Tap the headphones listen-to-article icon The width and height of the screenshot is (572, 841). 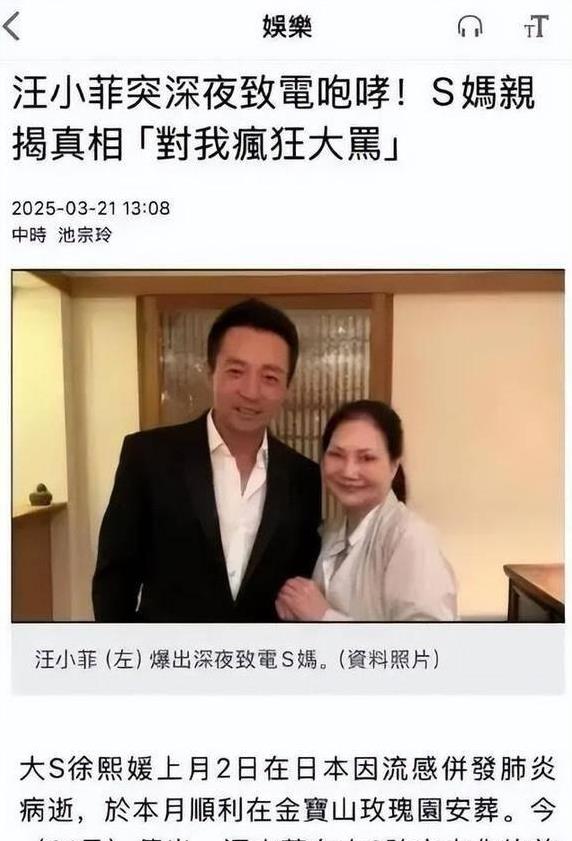(470, 26)
